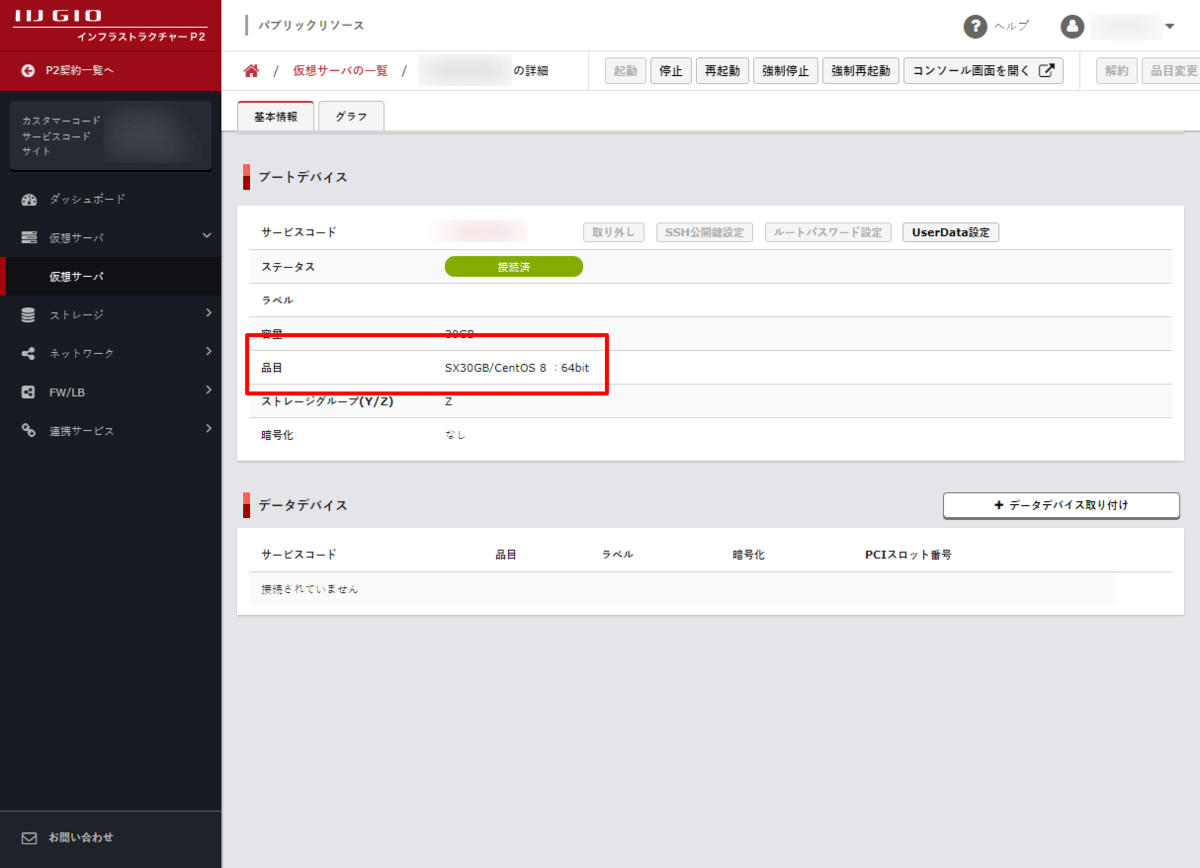Click the インフラストラクチャー P2 subtitle
Viewport: 1200px width, 868px height.
(141, 37)
